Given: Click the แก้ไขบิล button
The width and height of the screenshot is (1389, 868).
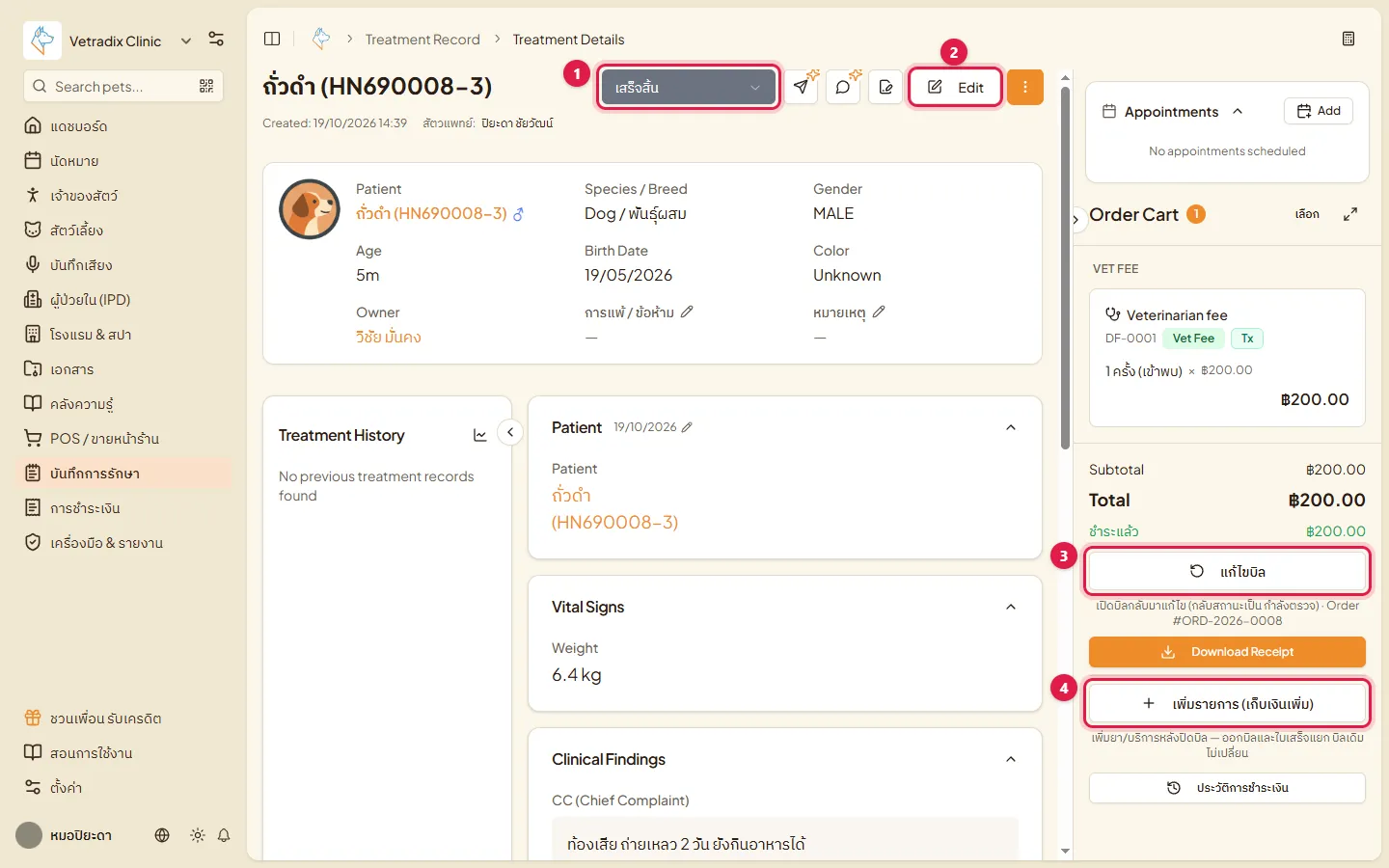Looking at the screenshot, I should pos(1227,571).
